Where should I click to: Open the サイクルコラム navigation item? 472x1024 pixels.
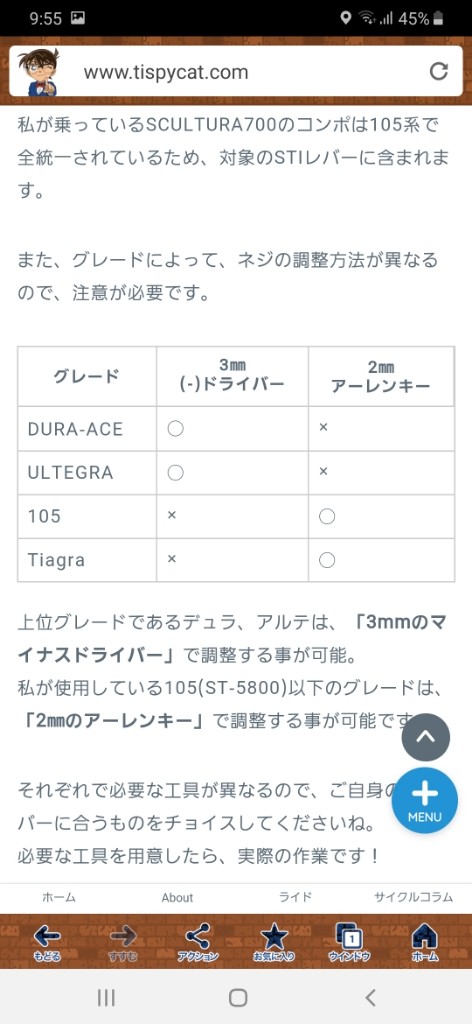413,897
